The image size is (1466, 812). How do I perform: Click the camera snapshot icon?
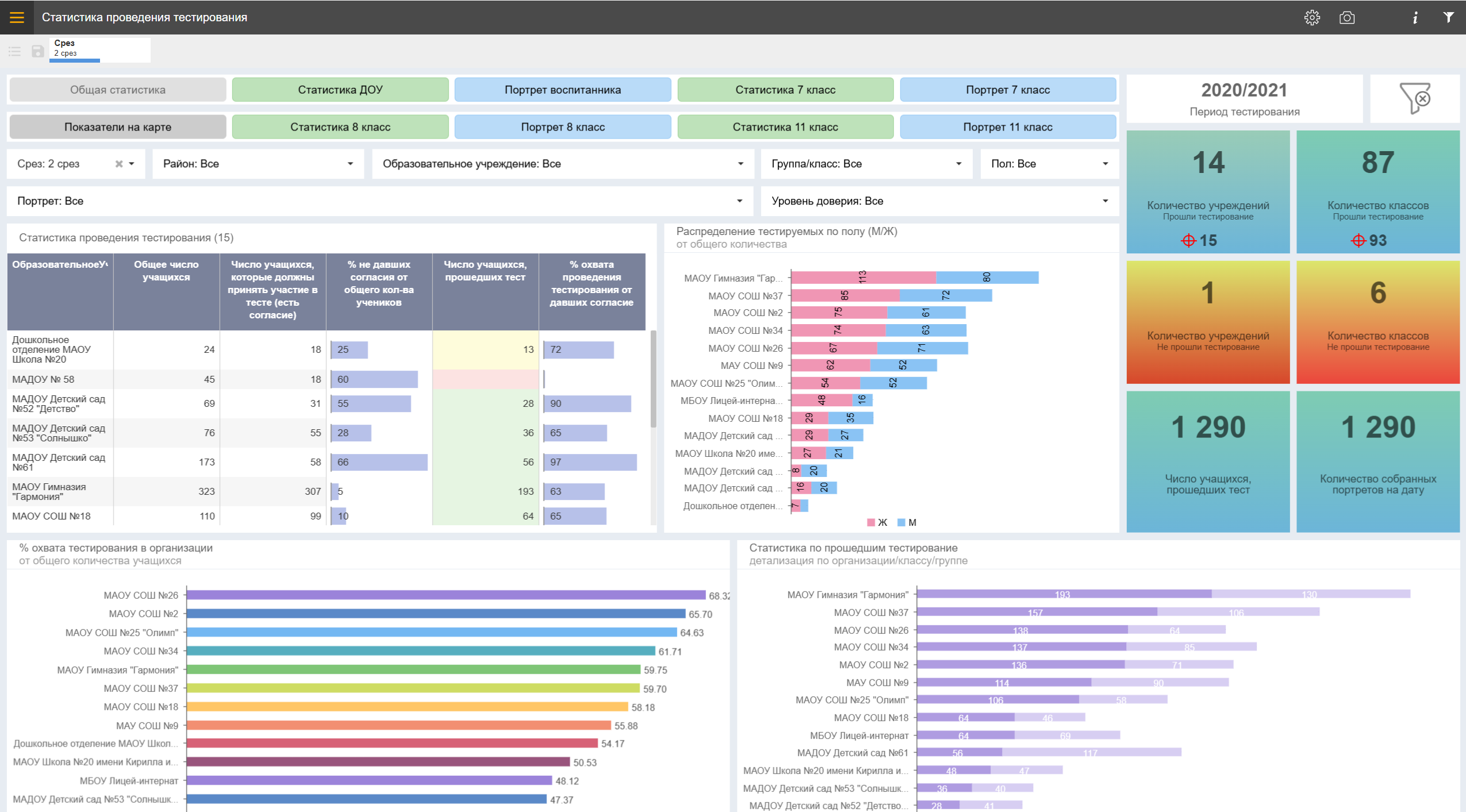pyautogui.click(x=1346, y=18)
